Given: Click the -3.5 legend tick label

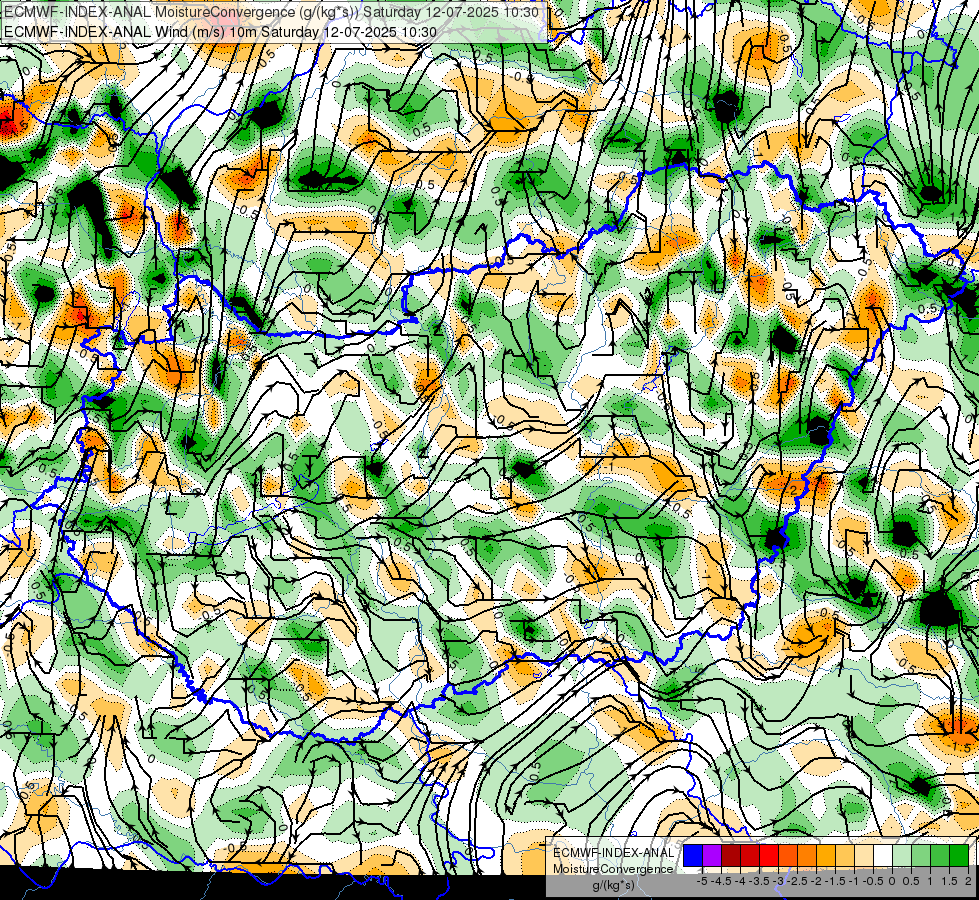Looking at the screenshot, I should 759,881.
